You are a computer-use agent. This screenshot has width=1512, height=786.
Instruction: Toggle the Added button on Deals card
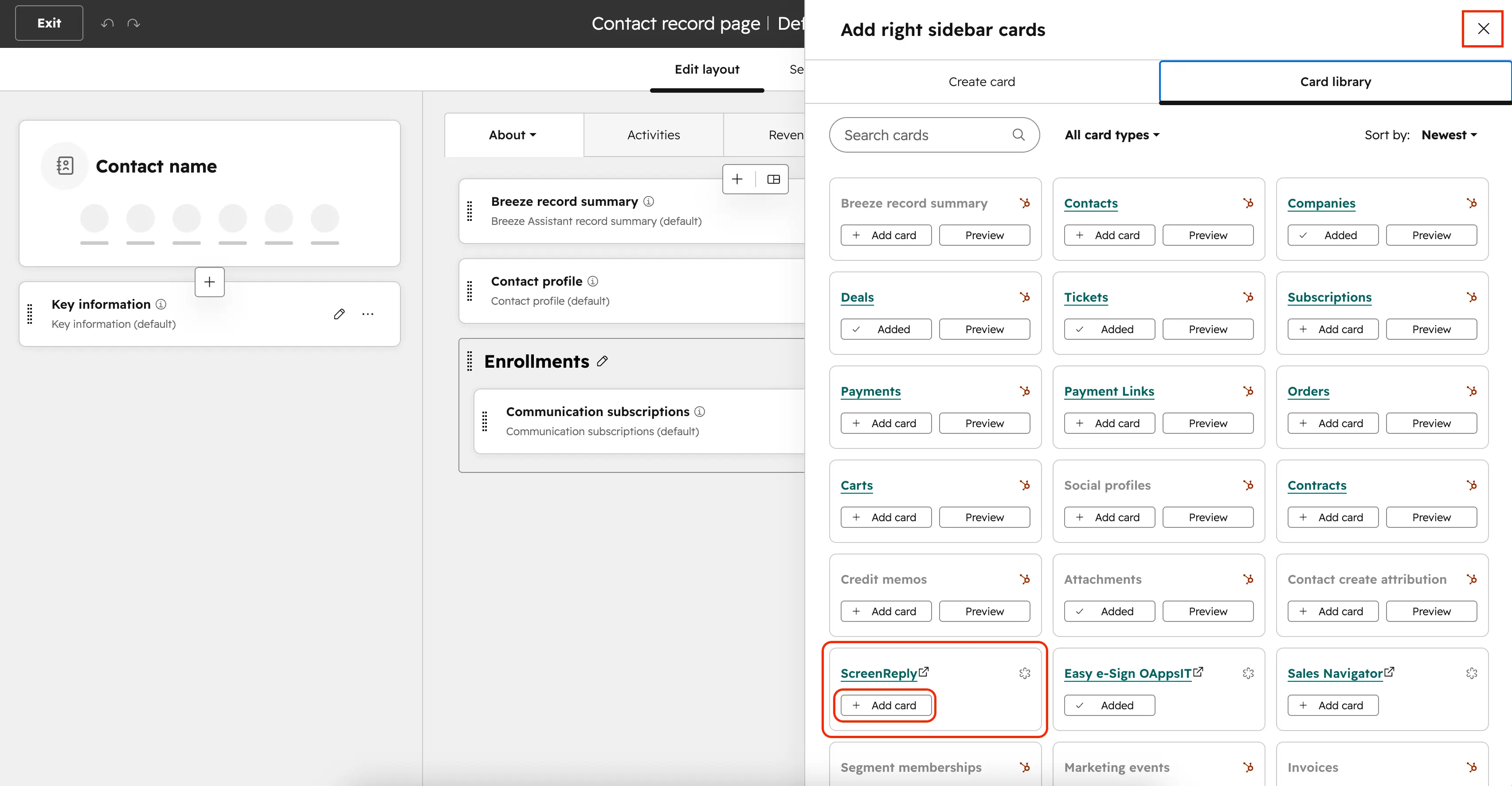click(x=886, y=329)
